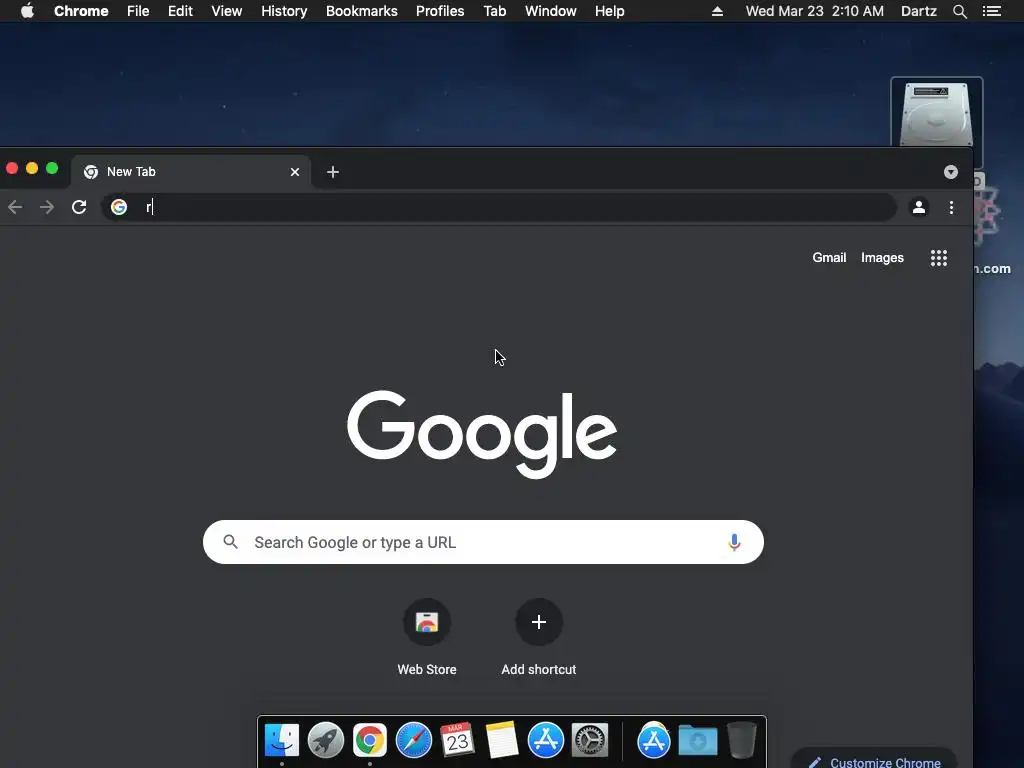
Task: Open Spotlight search in the menu bar
Action: [959, 11]
